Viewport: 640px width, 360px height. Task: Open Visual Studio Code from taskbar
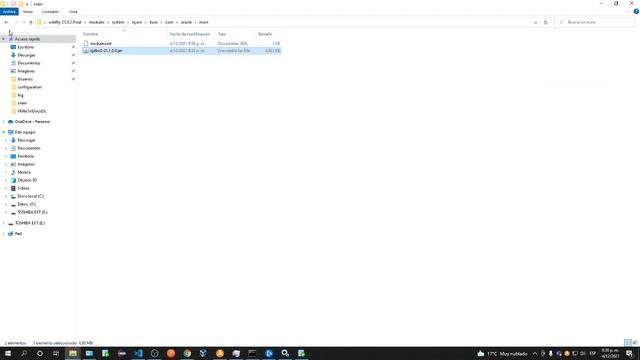coord(138,353)
